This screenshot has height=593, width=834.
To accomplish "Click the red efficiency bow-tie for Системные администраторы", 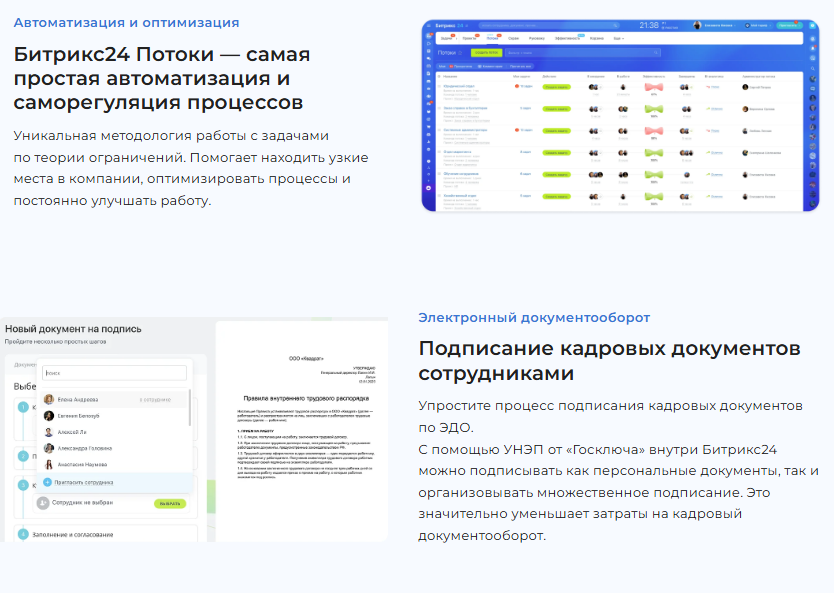I will pyautogui.click(x=654, y=131).
